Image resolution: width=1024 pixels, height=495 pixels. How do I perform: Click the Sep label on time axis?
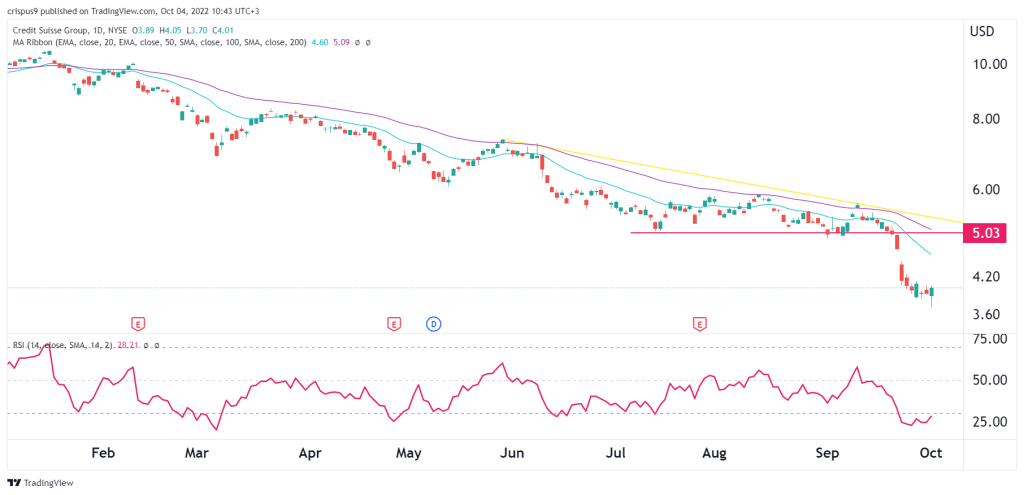tap(829, 453)
